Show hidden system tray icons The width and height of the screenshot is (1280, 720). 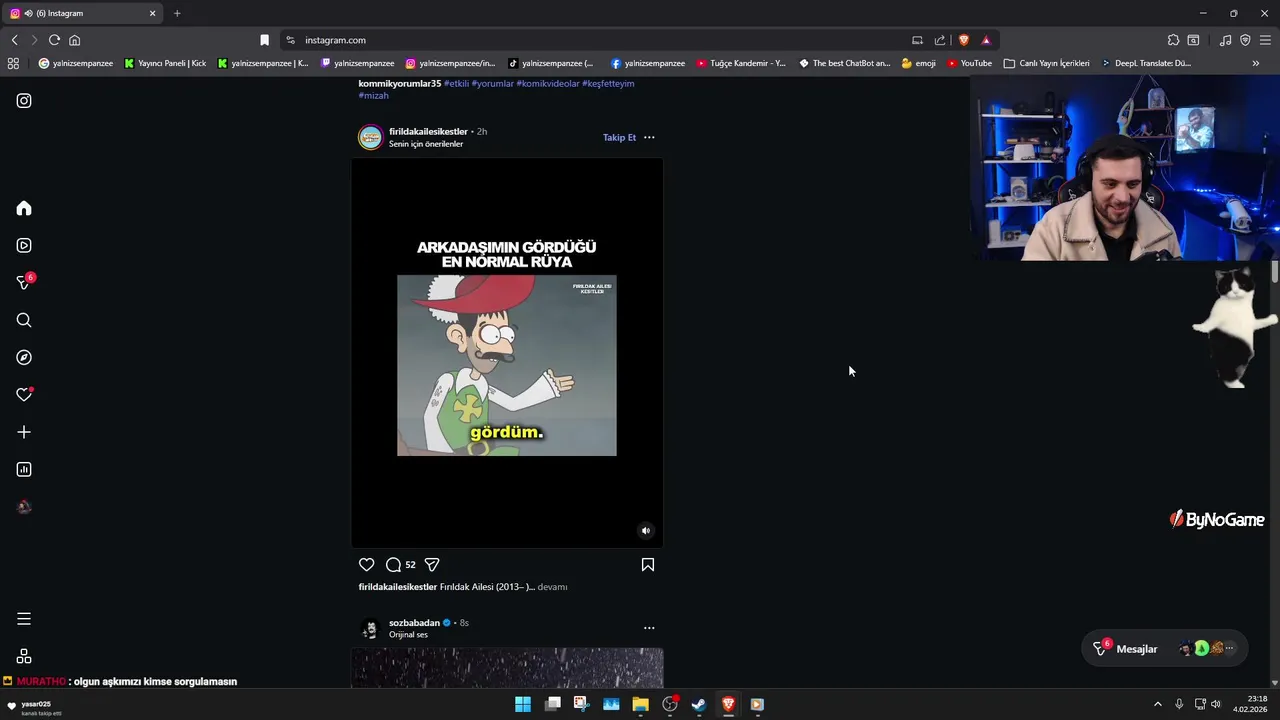coord(1158,704)
